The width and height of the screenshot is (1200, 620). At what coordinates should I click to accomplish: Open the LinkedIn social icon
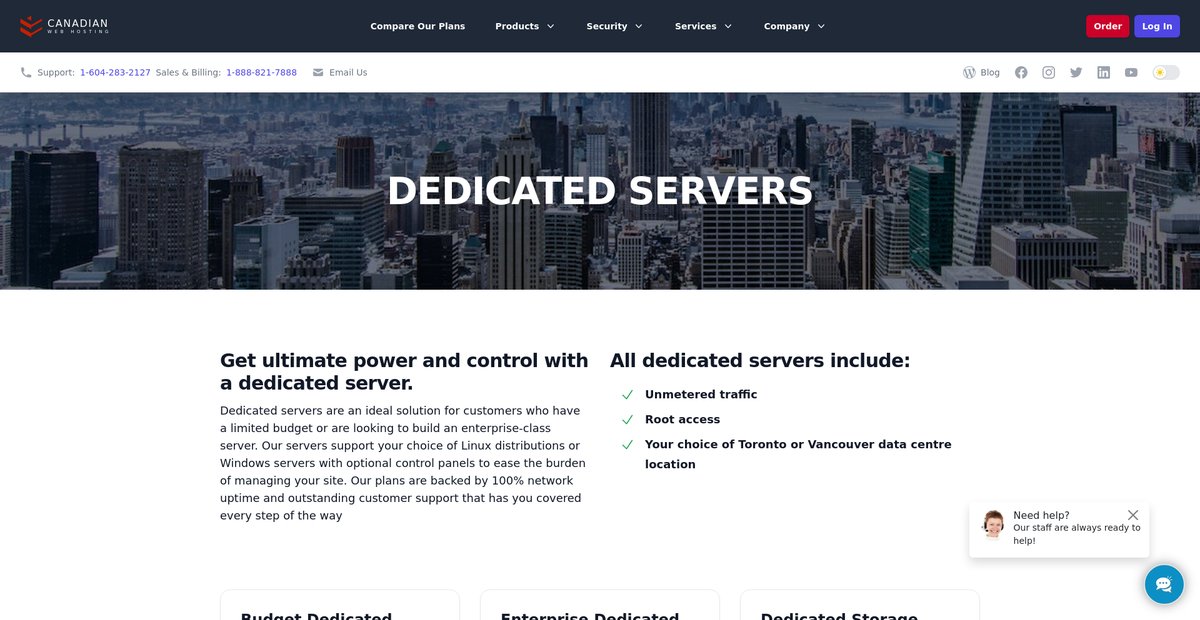coord(1103,72)
